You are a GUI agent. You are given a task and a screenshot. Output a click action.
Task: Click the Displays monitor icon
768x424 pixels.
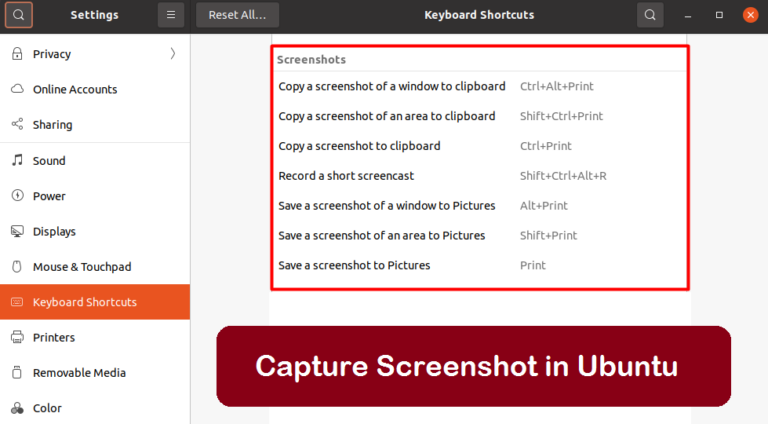click(17, 231)
